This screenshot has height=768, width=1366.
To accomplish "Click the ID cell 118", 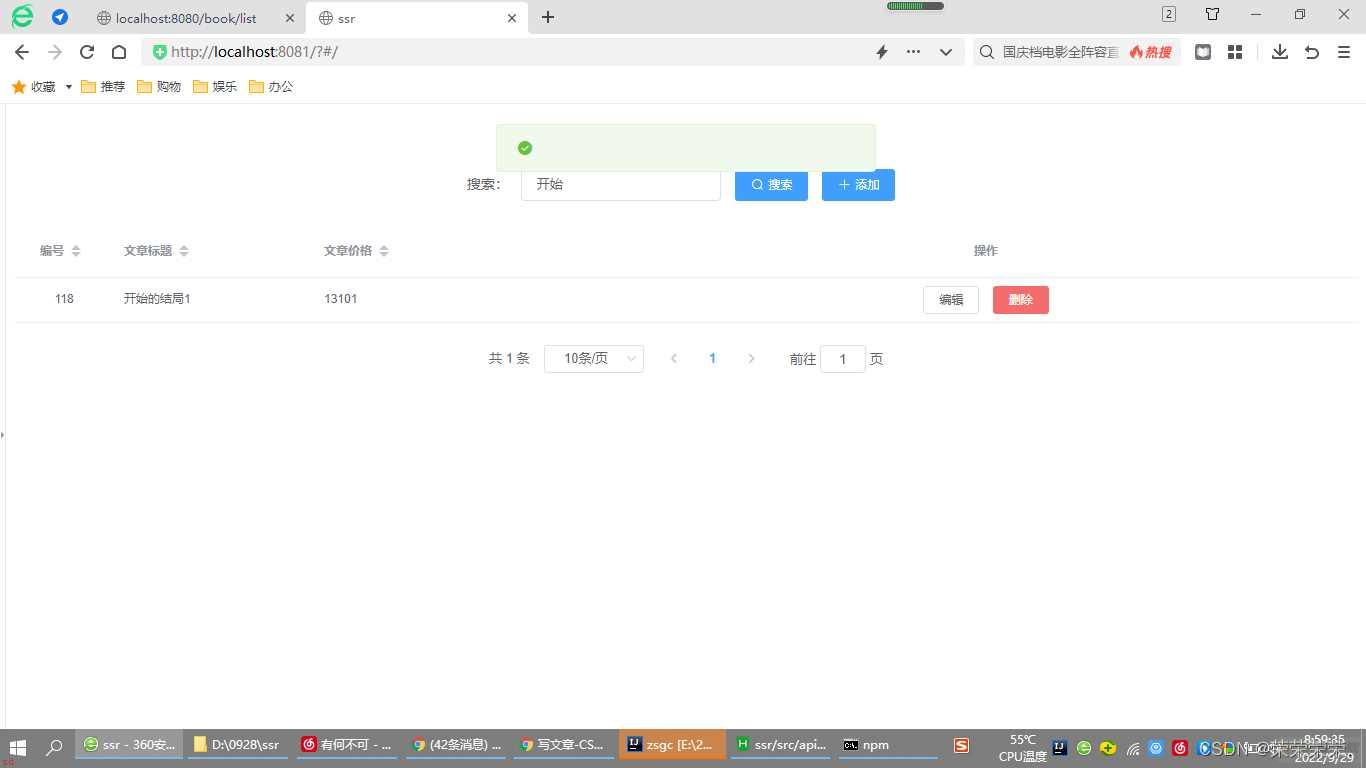I will point(64,299).
